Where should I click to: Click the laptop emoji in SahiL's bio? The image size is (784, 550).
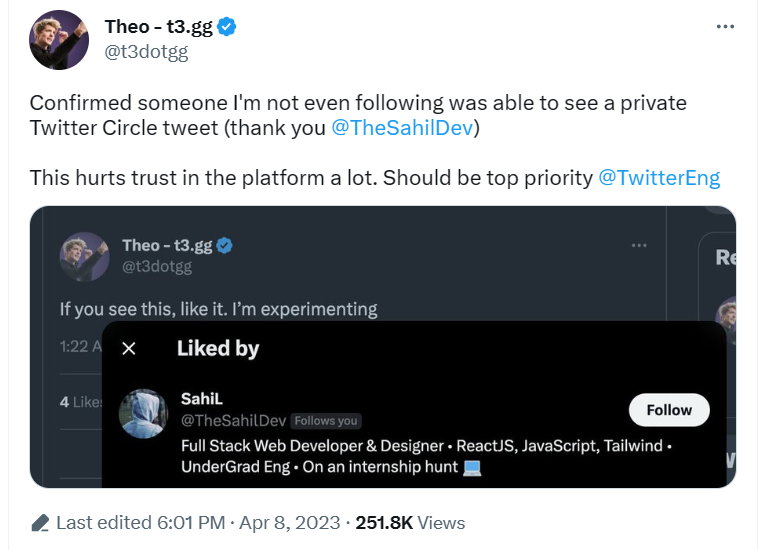point(472,467)
